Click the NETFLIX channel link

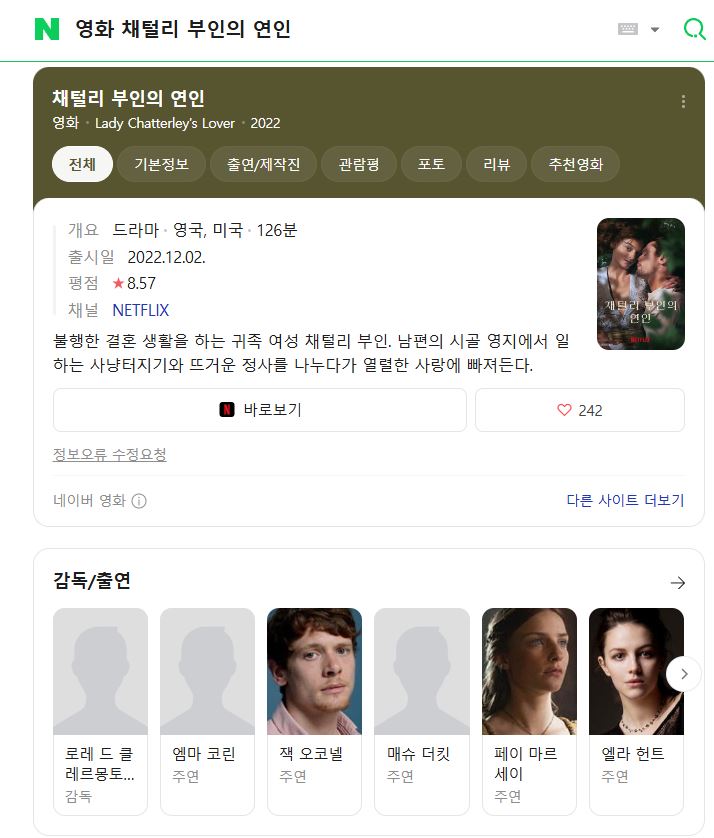point(141,310)
